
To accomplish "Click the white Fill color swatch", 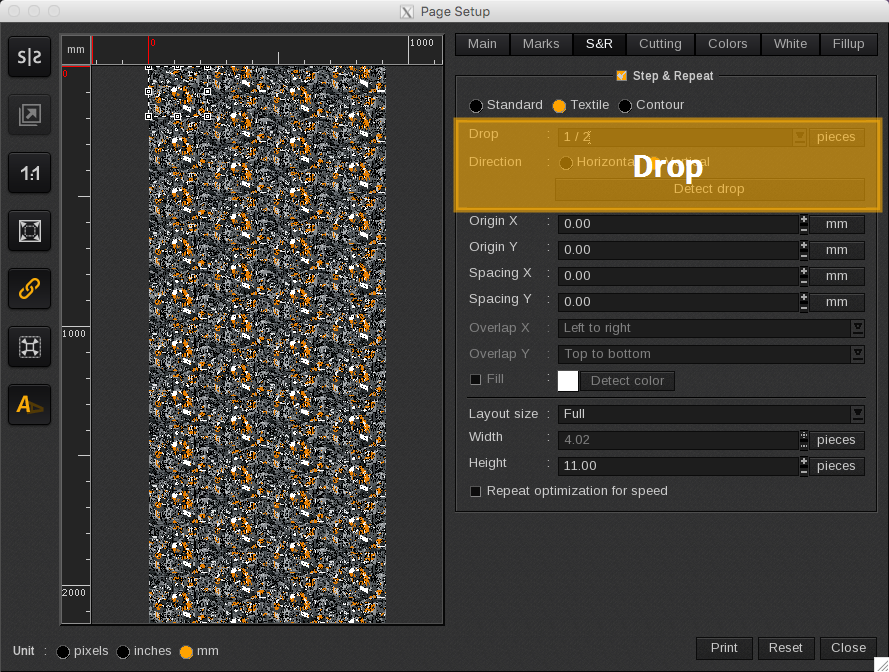I will pyautogui.click(x=568, y=381).
